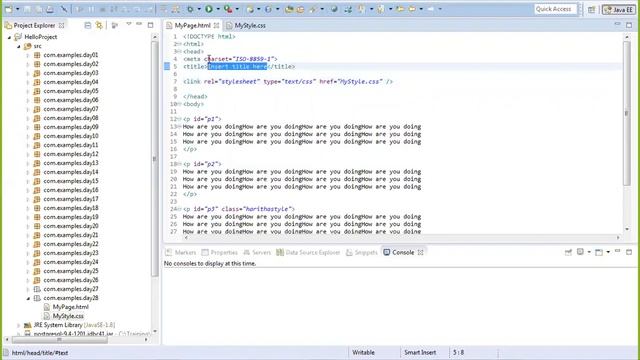Image resolution: width=640 pixels, height=360 pixels.
Task: Click the JRE System Library icon
Action: 28,325
